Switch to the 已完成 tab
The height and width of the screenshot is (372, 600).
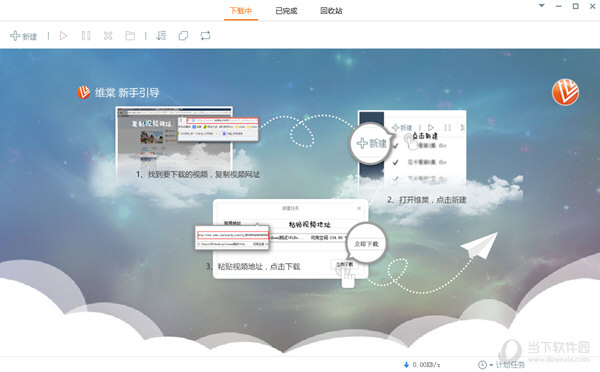(x=286, y=11)
